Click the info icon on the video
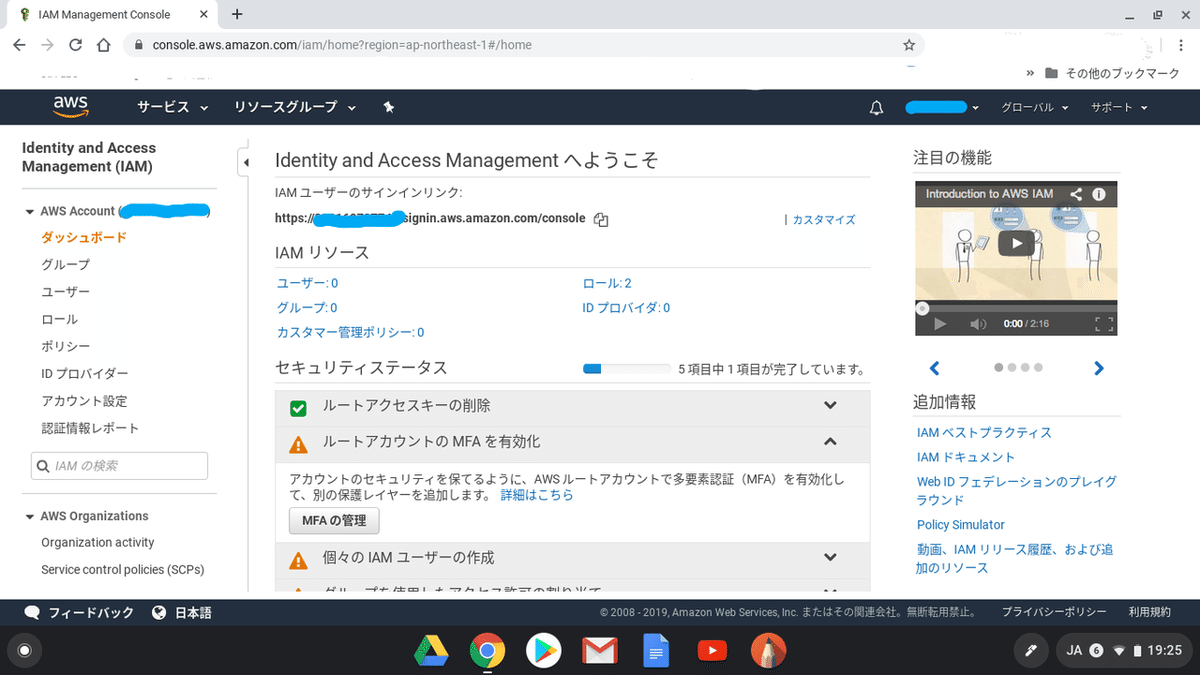This screenshot has height=675, width=1200. coord(1098,194)
